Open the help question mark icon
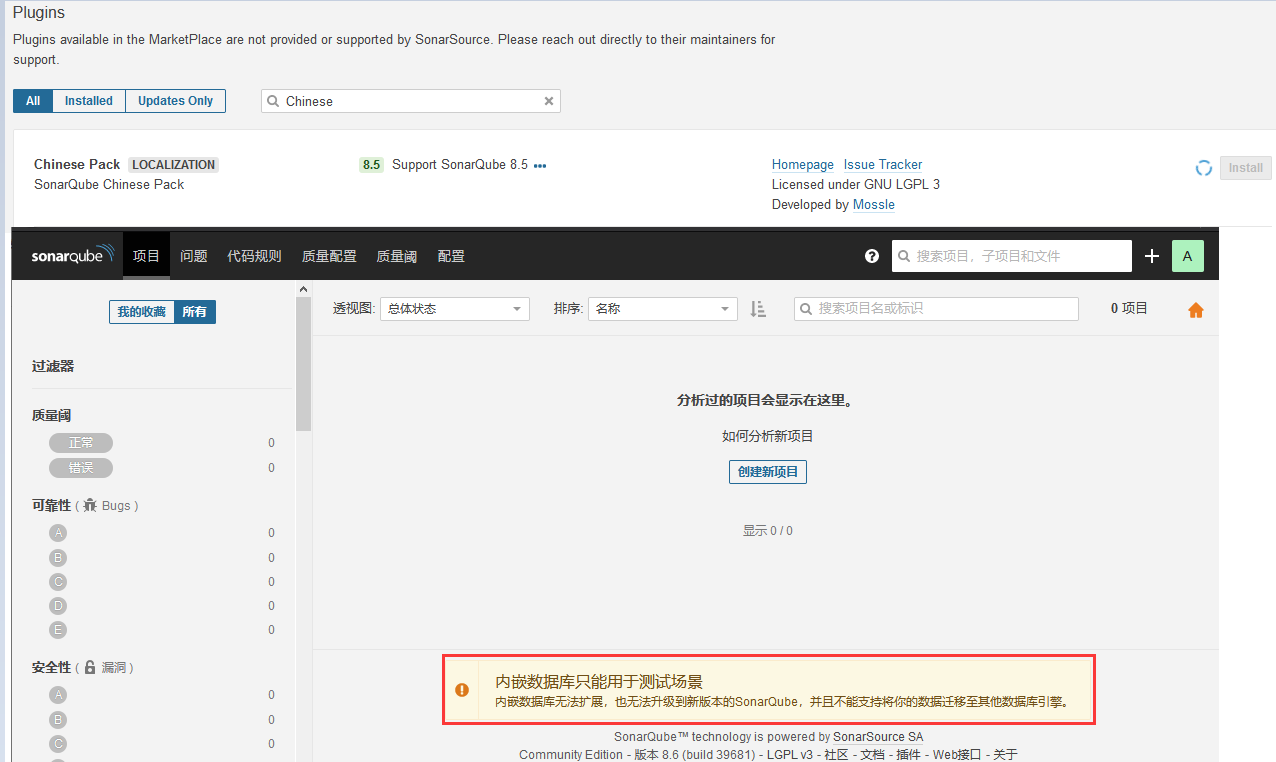The image size is (1276, 762). pos(872,256)
